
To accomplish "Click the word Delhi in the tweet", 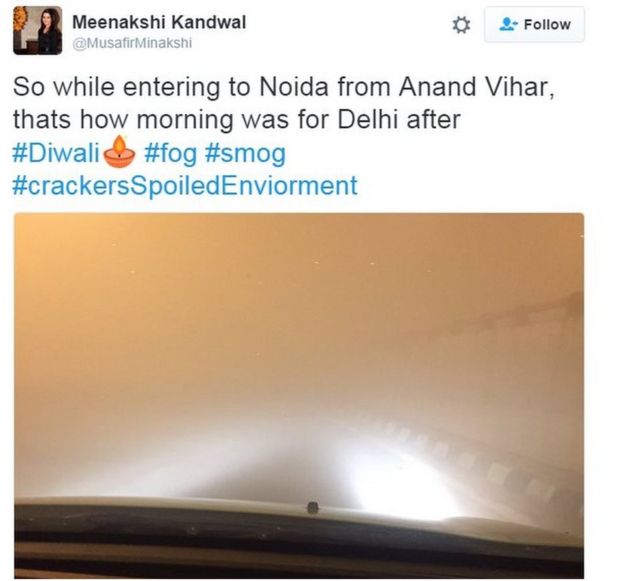I will coord(368,119).
